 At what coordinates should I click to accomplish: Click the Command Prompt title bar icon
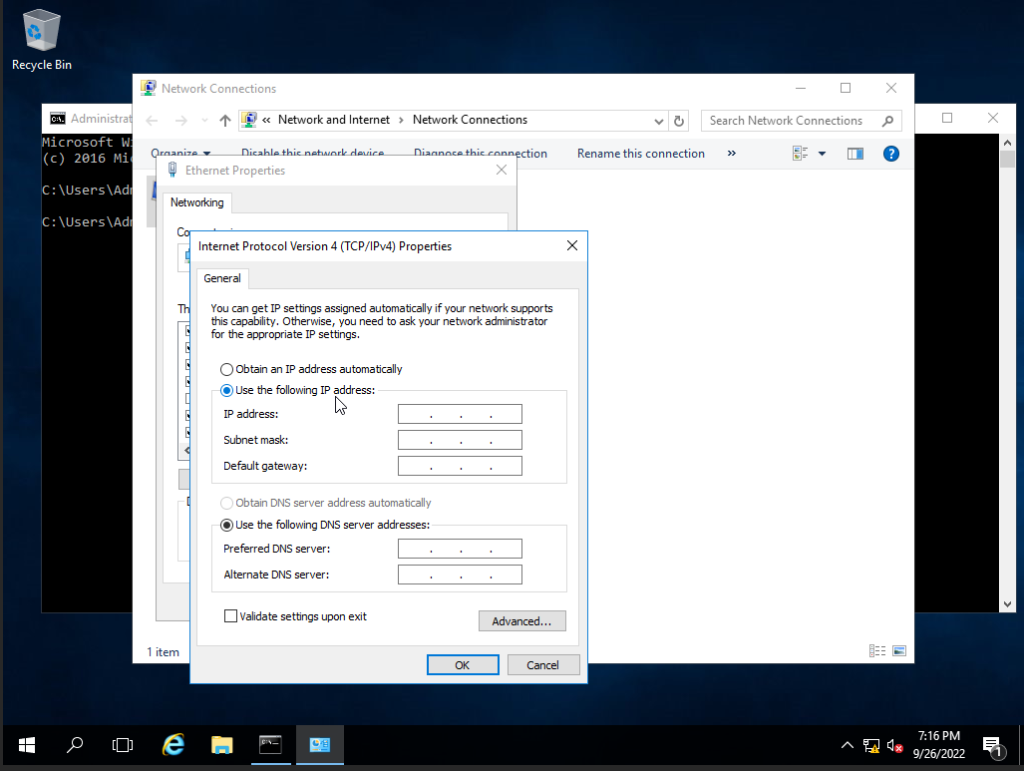pos(57,118)
